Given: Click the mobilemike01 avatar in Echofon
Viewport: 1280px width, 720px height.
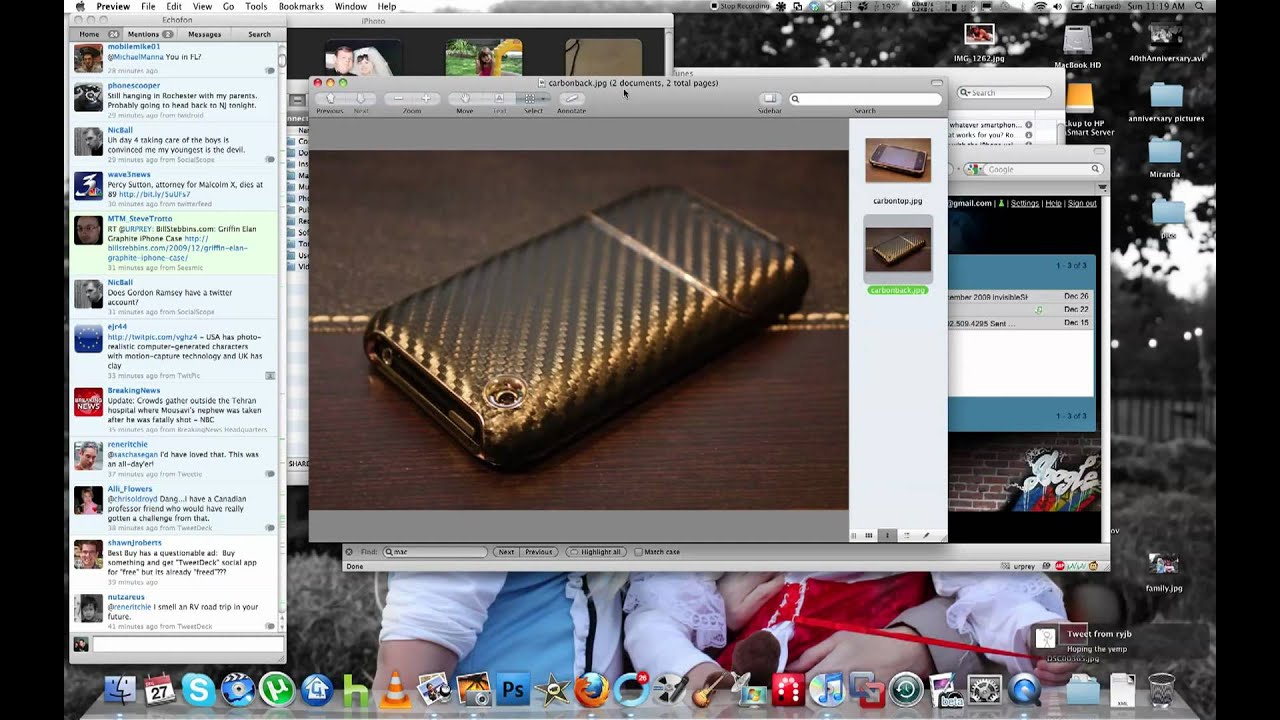Looking at the screenshot, I should coord(88,58).
